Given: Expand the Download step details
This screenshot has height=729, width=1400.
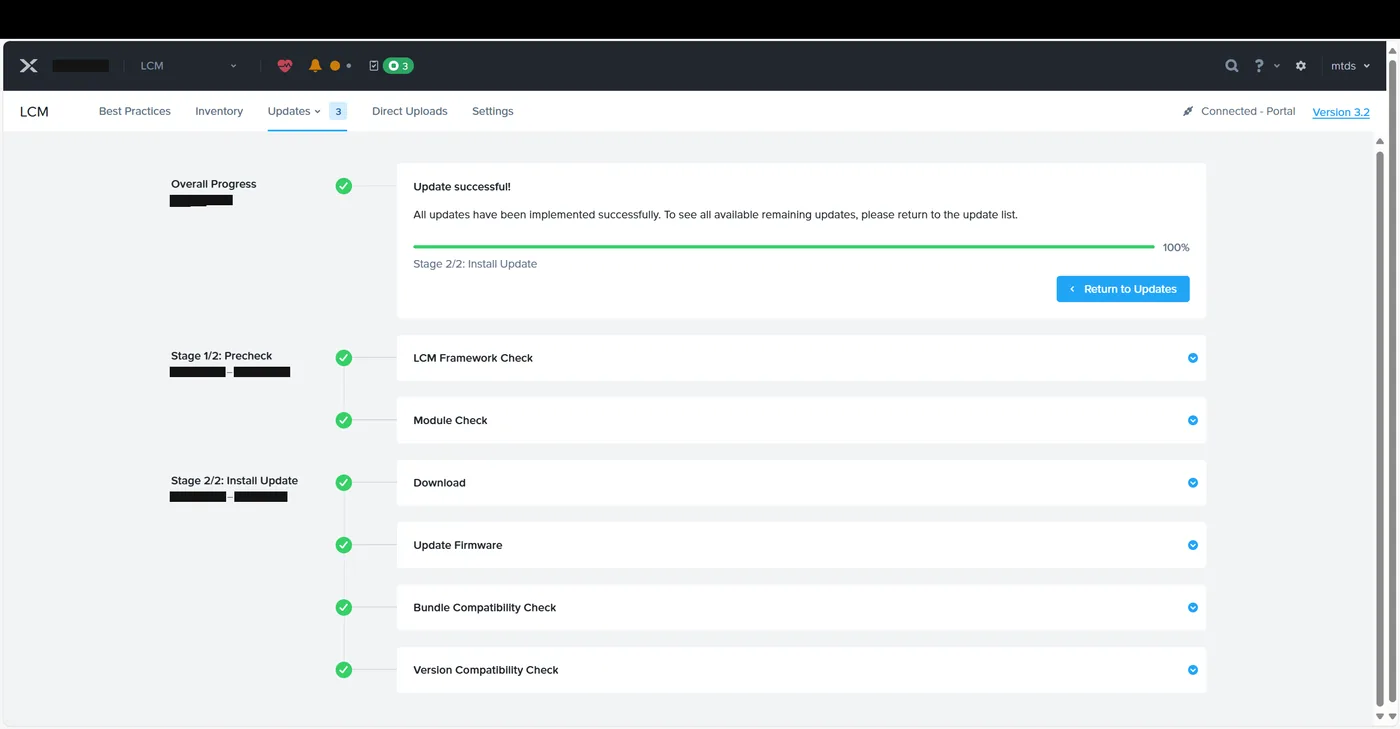Looking at the screenshot, I should tap(1193, 483).
